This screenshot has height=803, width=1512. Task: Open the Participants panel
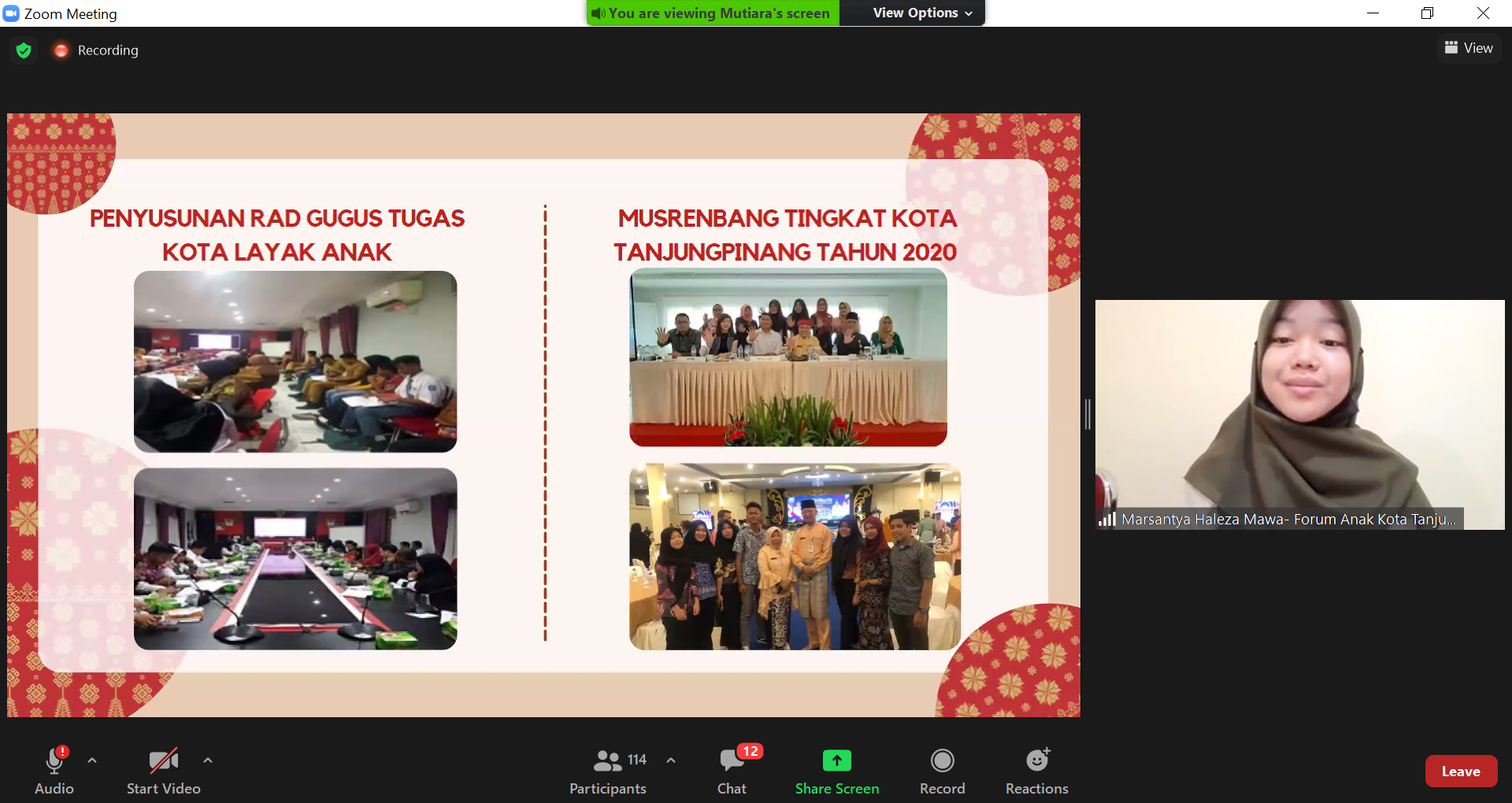coord(607,771)
